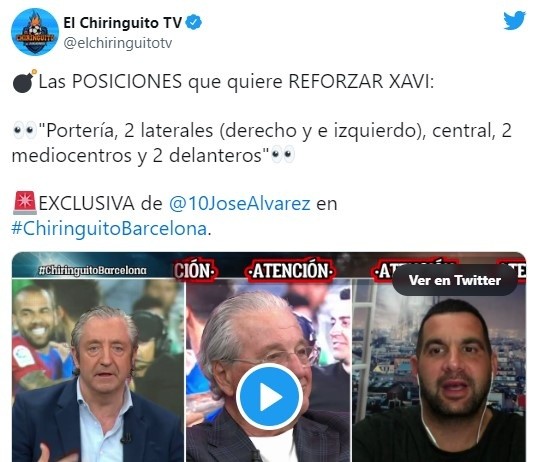Click the right video panel
This screenshot has width=538, height=462.
[x=439, y=370]
